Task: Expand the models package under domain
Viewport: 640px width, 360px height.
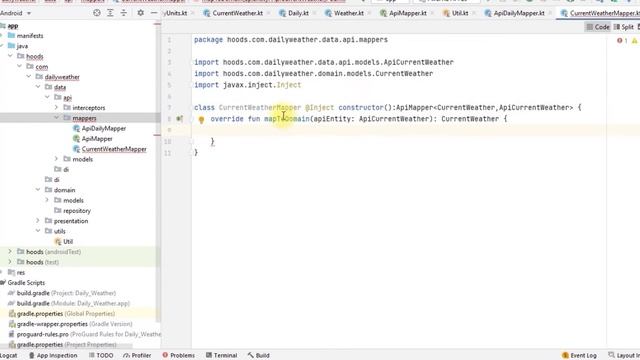Action: [x=48, y=200]
